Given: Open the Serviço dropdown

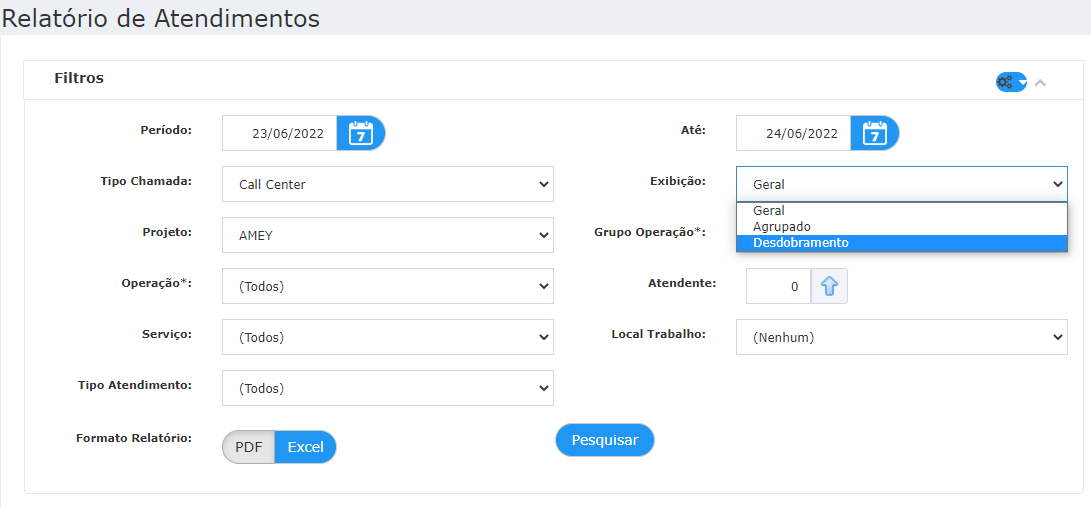Looking at the screenshot, I should 388,337.
